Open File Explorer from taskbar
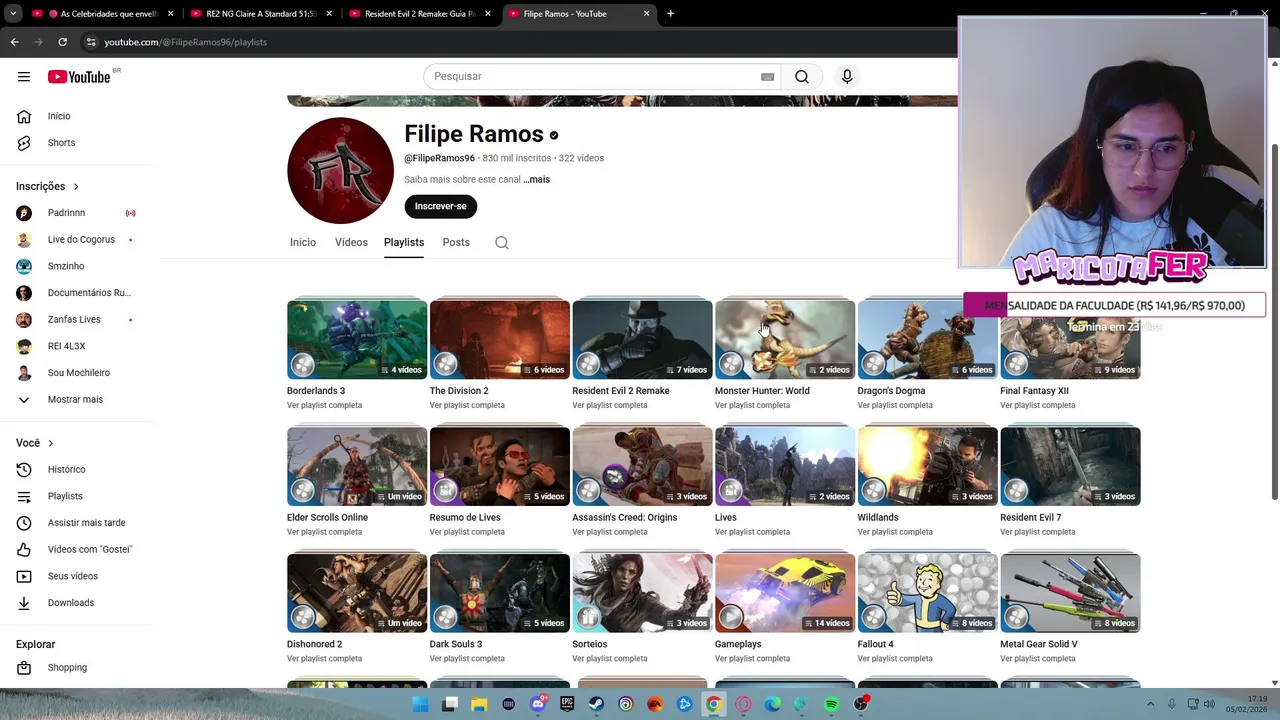 coord(479,704)
